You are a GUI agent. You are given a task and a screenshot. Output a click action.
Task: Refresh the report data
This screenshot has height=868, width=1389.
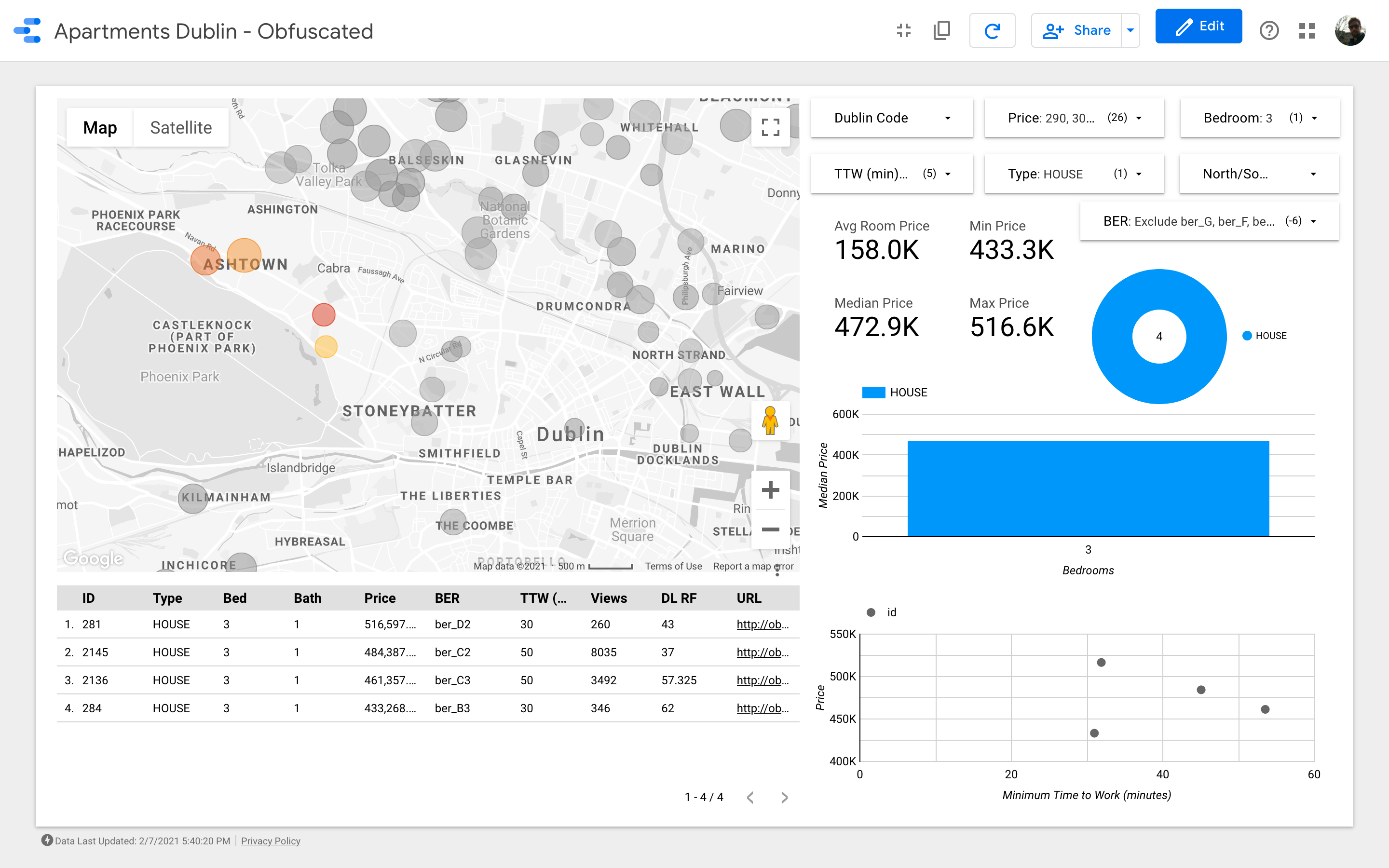point(992,30)
